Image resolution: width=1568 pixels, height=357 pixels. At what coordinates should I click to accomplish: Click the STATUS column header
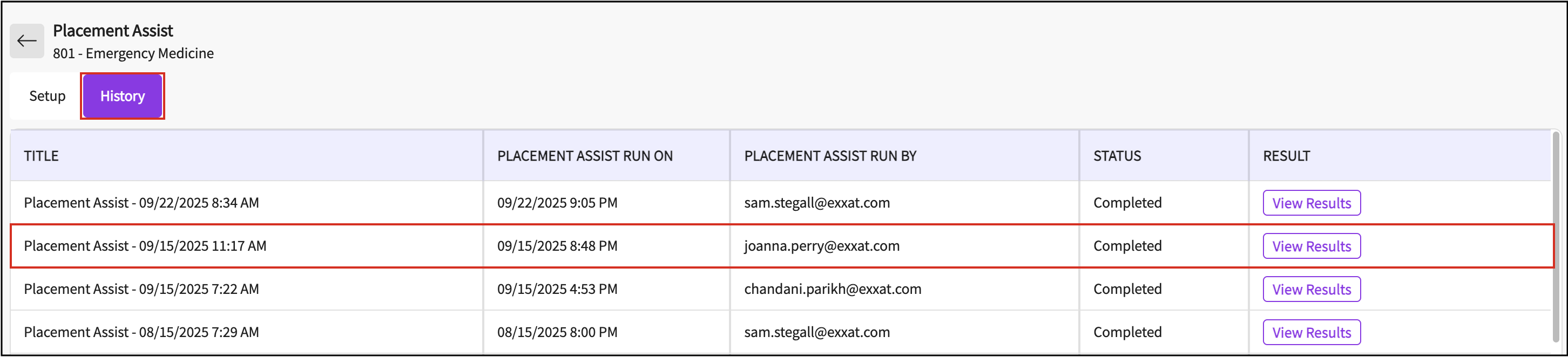1117,156
